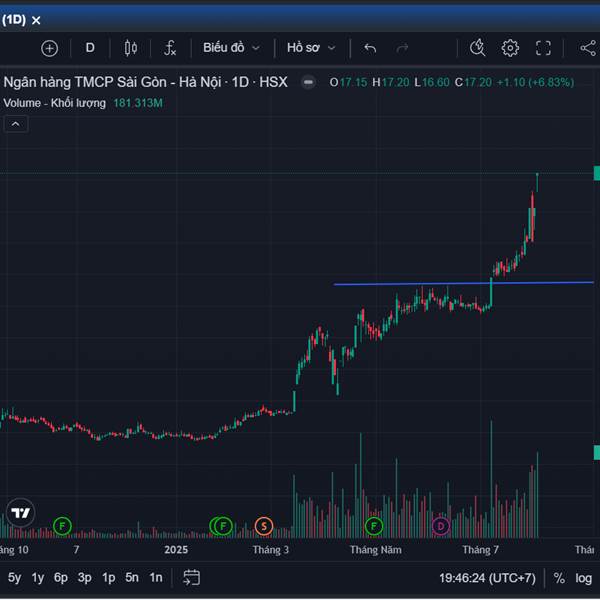
Task: Click the 19:46:24 (UTC+7) timezone
Action: [488, 578]
